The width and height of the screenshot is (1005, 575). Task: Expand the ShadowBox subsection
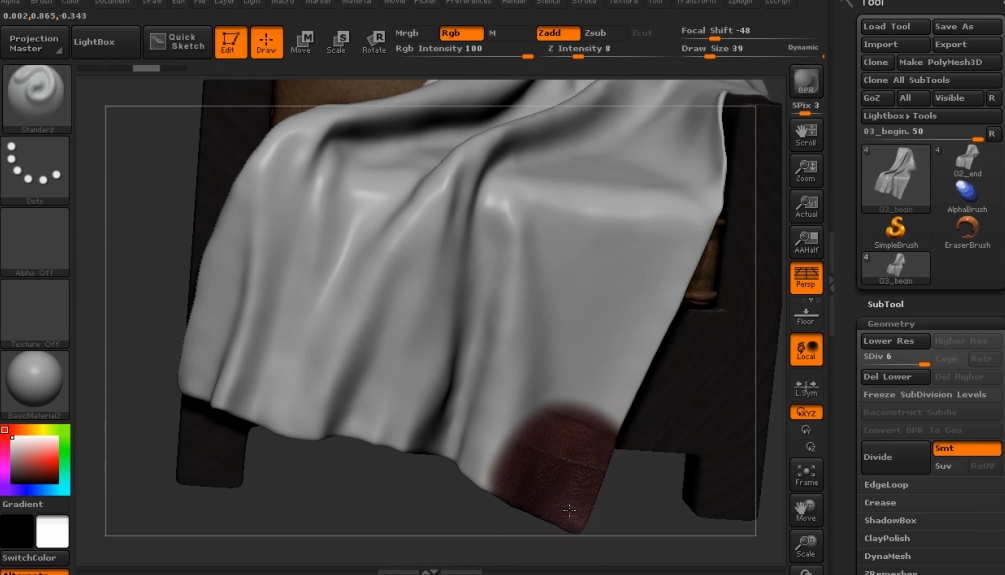(x=890, y=521)
